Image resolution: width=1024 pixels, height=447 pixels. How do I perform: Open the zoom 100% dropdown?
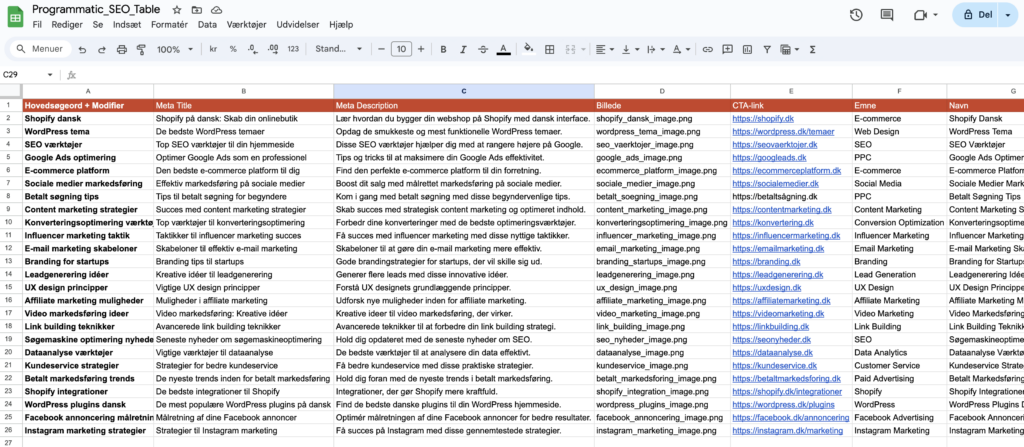tap(175, 49)
